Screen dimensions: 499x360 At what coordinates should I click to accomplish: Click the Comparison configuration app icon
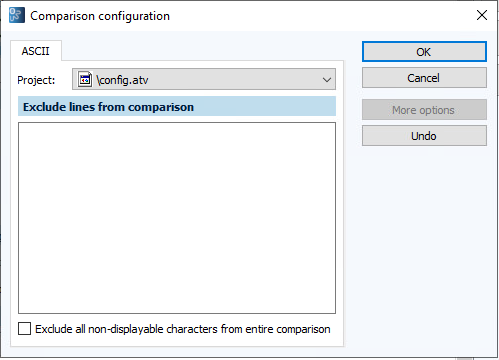click(x=17, y=15)
